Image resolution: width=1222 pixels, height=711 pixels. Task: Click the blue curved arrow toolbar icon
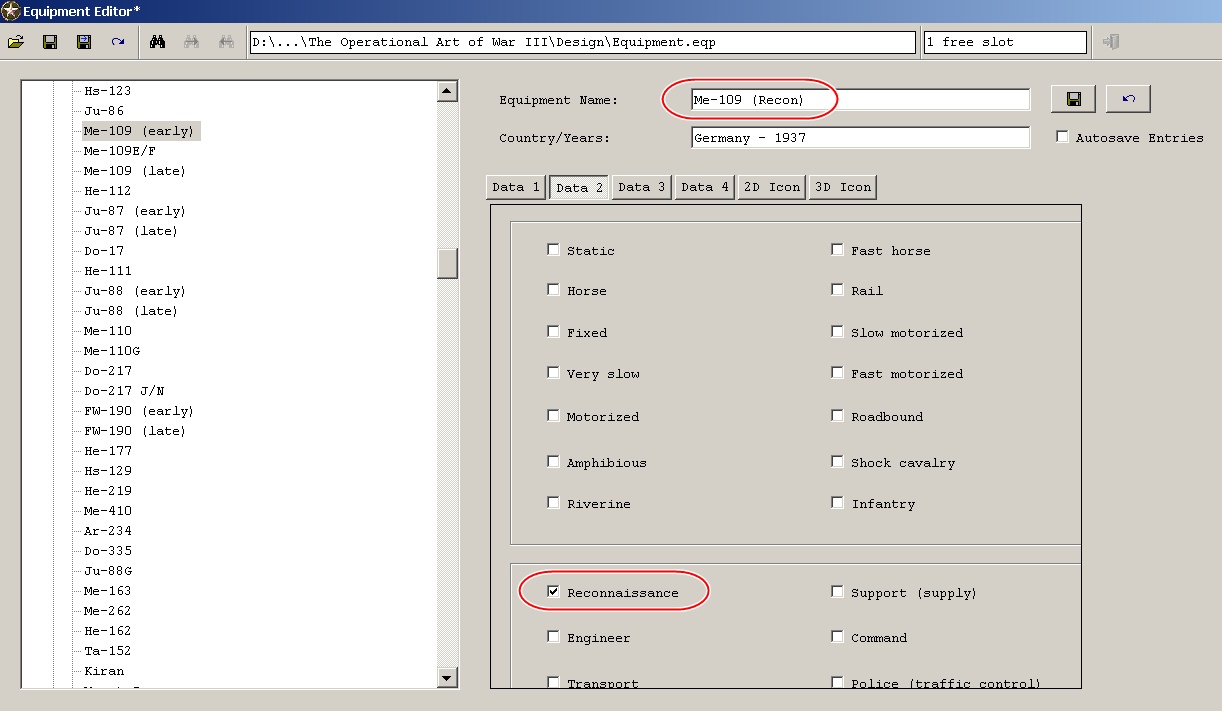pos(118,42)
